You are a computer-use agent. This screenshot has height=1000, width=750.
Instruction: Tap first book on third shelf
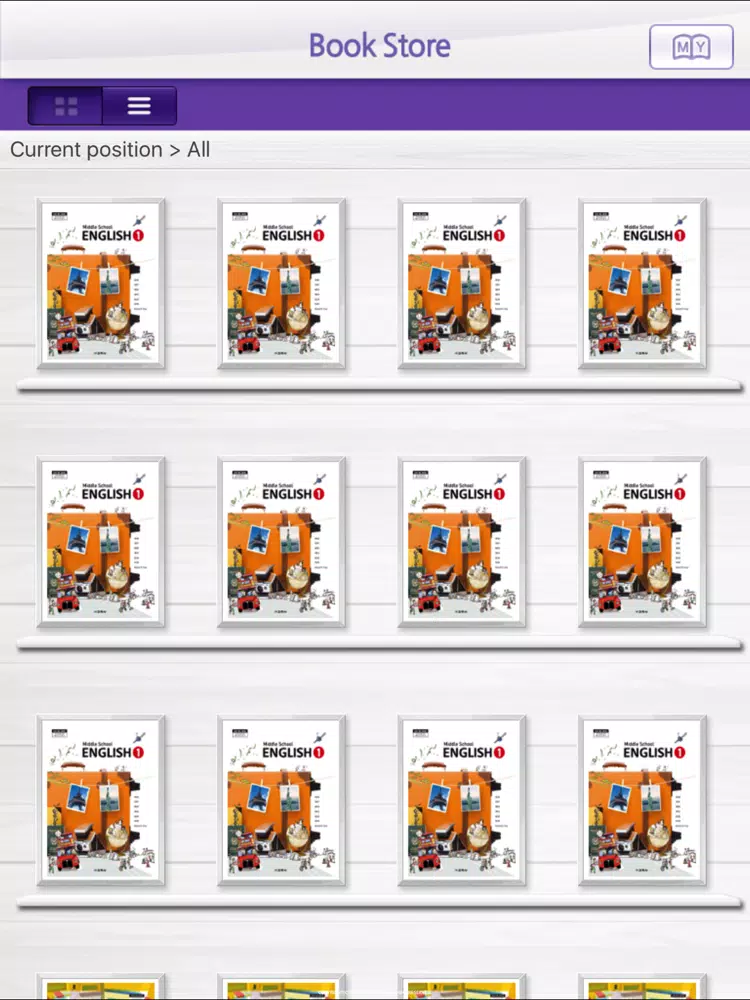(x=101, y=800)
